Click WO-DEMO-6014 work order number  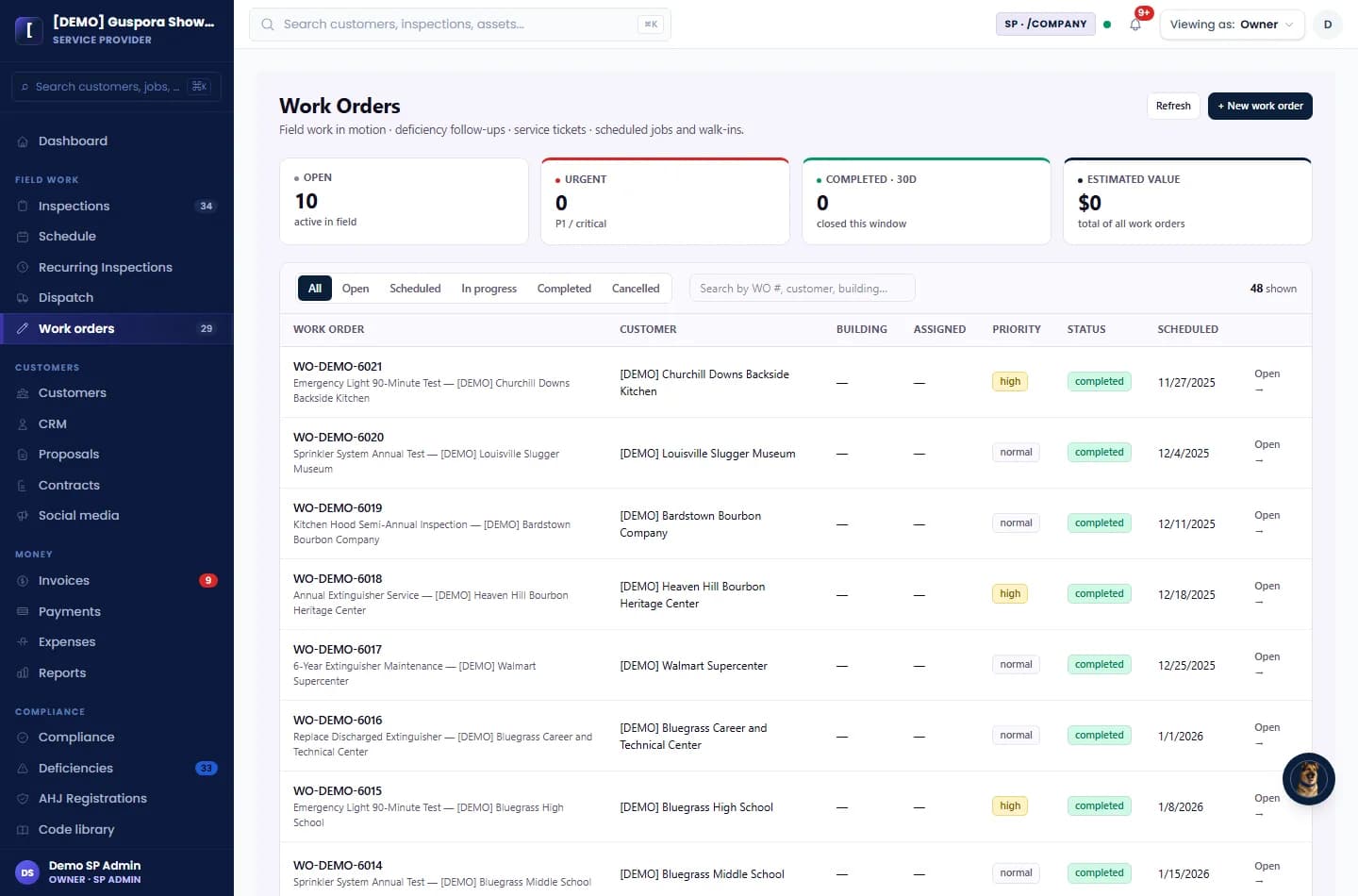338,866
